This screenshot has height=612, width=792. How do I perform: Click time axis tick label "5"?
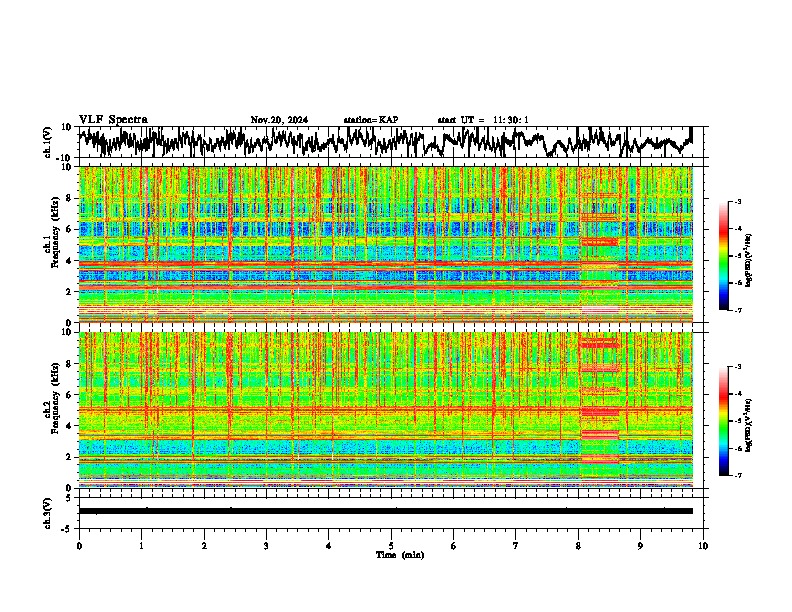coord(391,546)
